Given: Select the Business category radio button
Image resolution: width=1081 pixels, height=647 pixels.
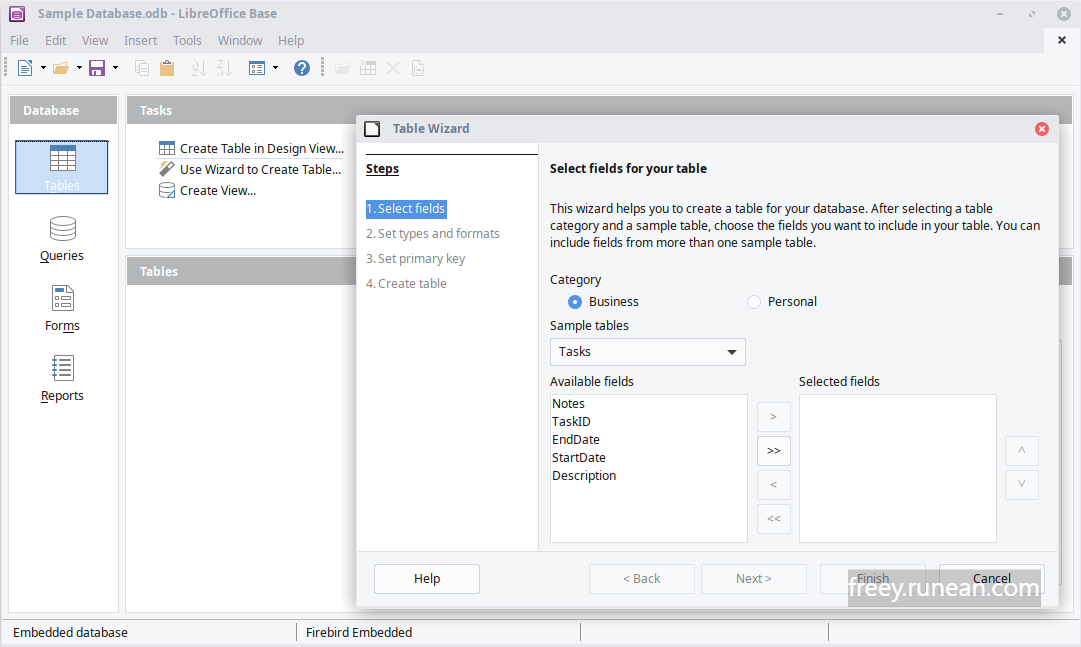Looking at the screenshot, I should (x=575, y=302).
